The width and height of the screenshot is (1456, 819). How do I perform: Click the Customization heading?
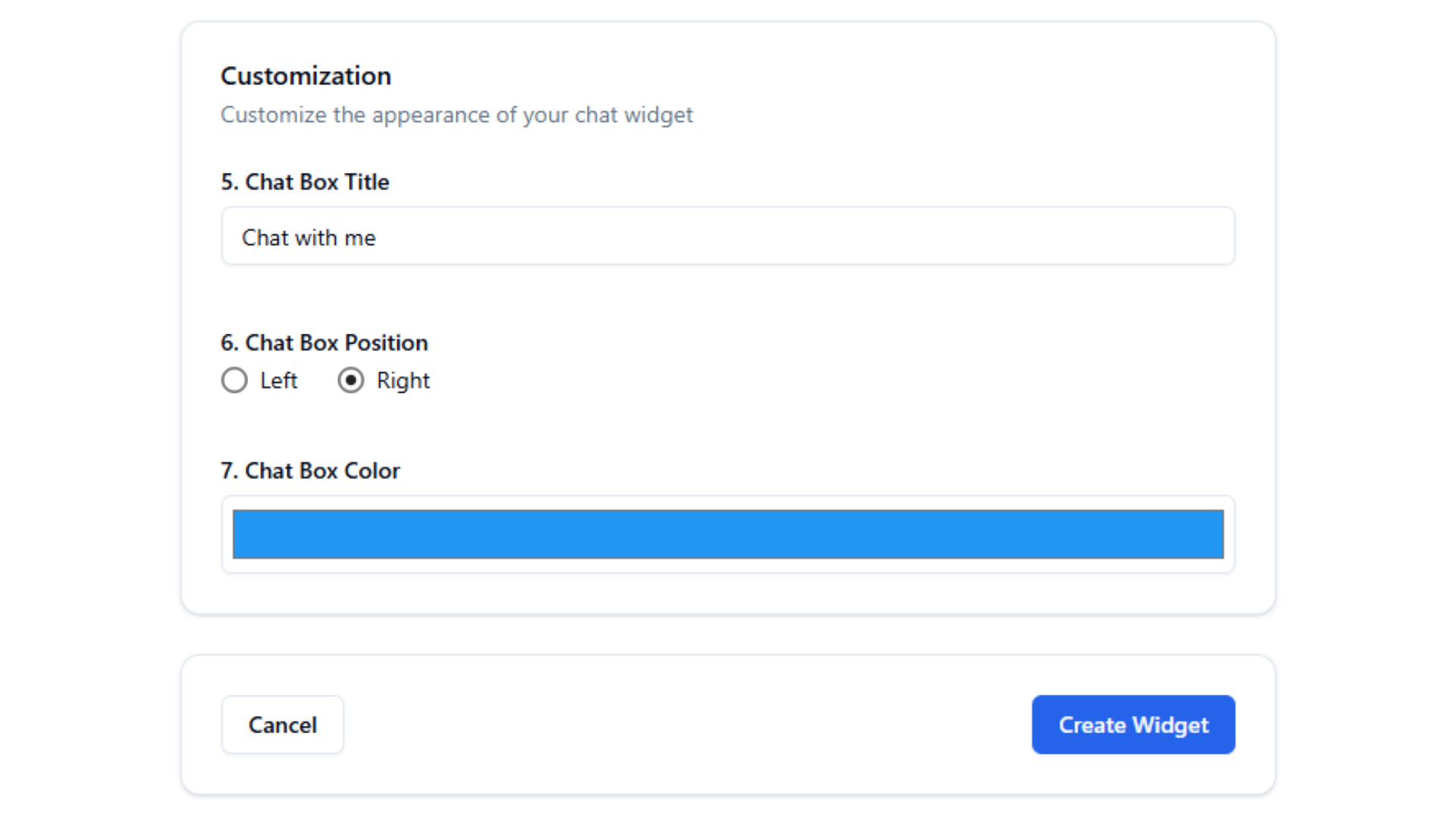coord(306,76)
